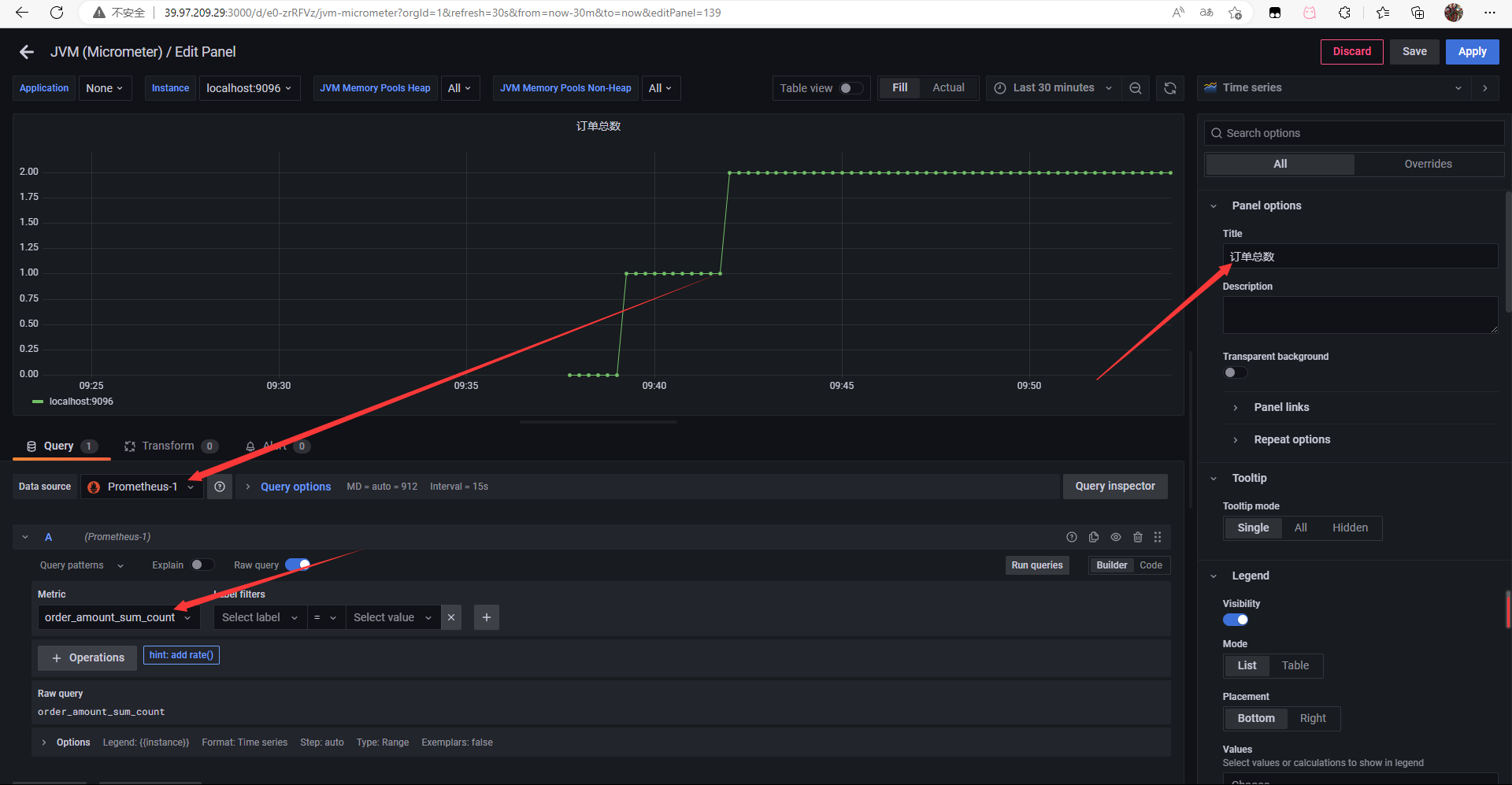
Task: Set legend placement to Right
Action: [x=1313, y=718]
